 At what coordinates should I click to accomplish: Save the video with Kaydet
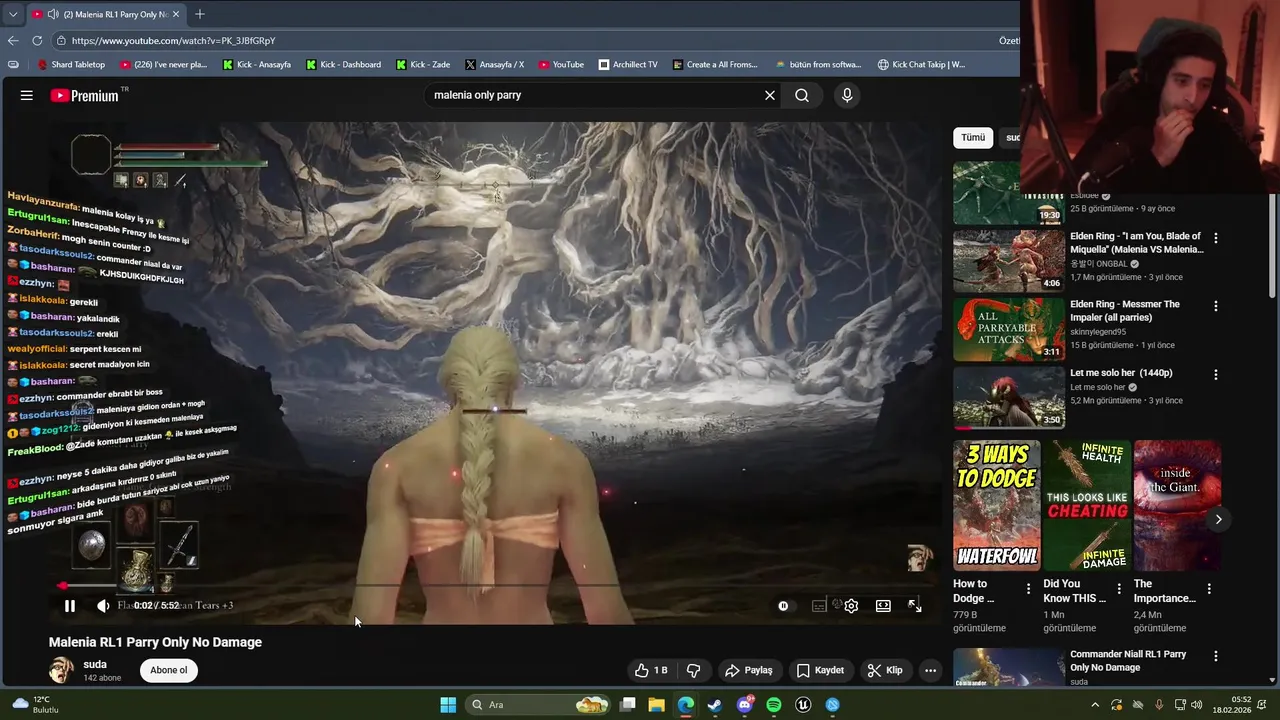pyautogui.click(x=820, y=670)
